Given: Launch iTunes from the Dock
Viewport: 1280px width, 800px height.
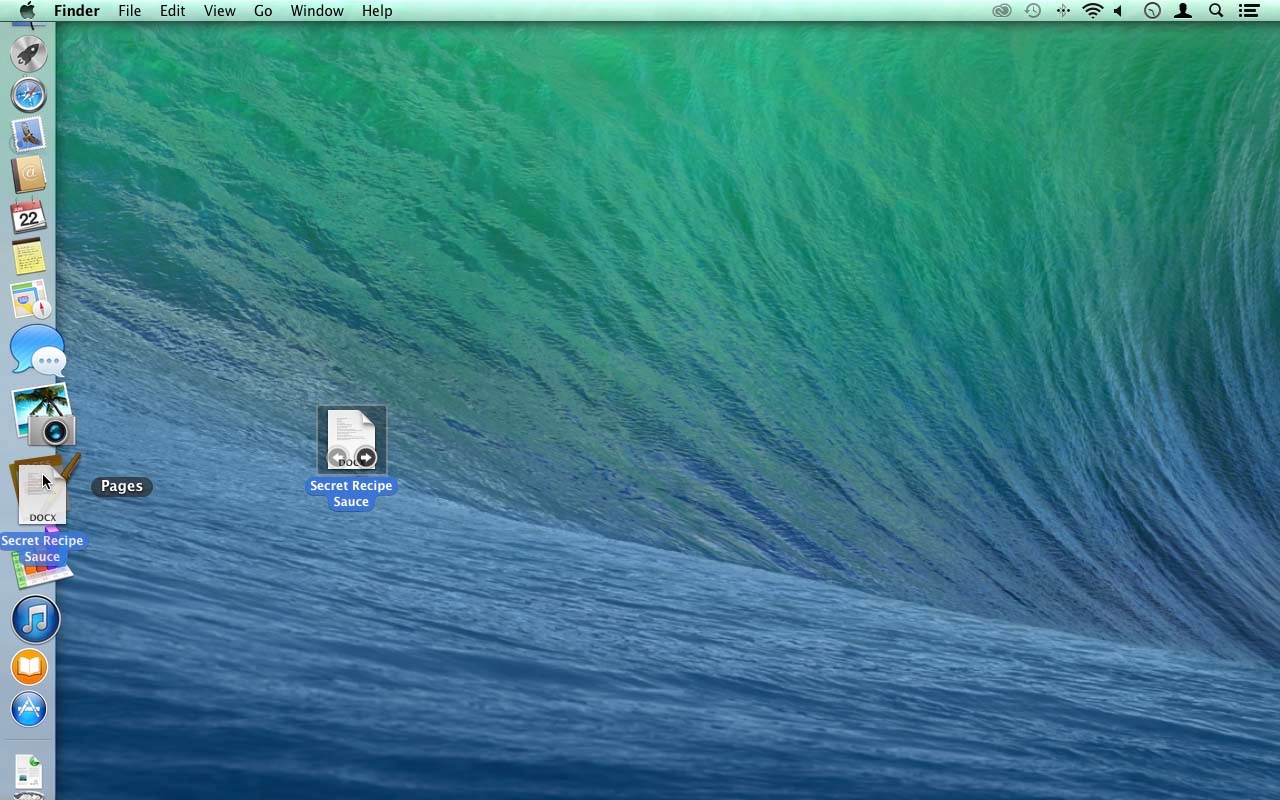Looking at the screenshot, I should pos(34,619).
